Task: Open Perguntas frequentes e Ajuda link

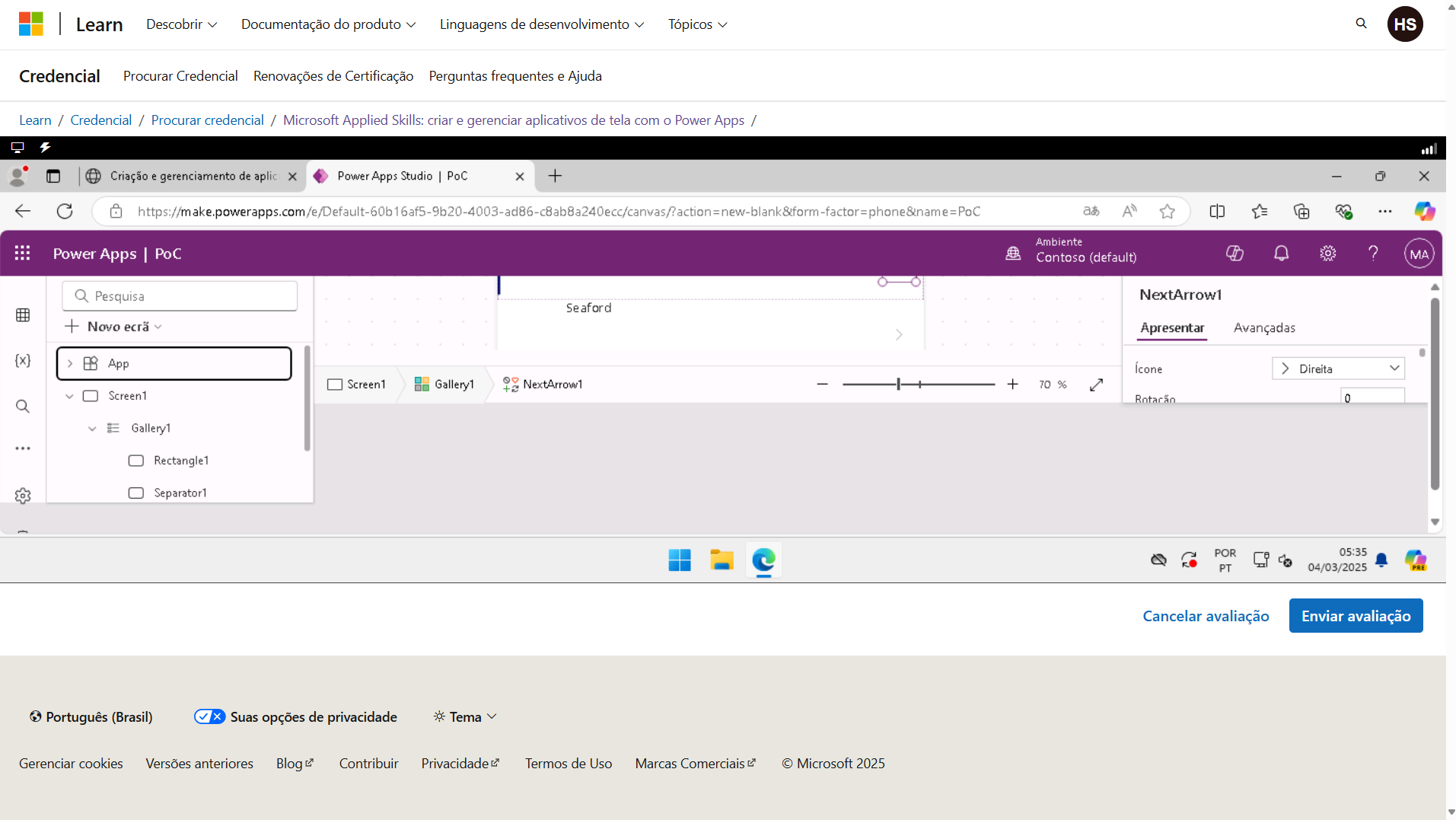Action: coord(515,76)
